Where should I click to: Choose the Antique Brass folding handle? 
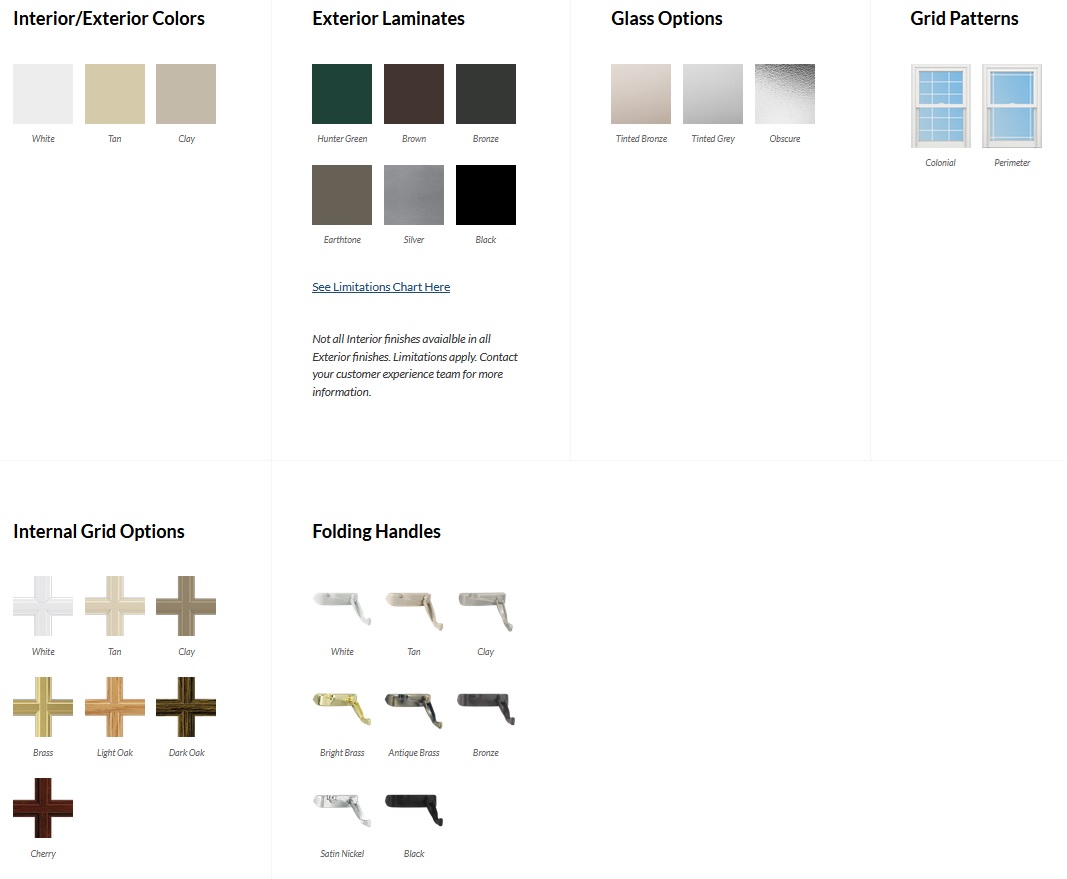pos(414,707)
